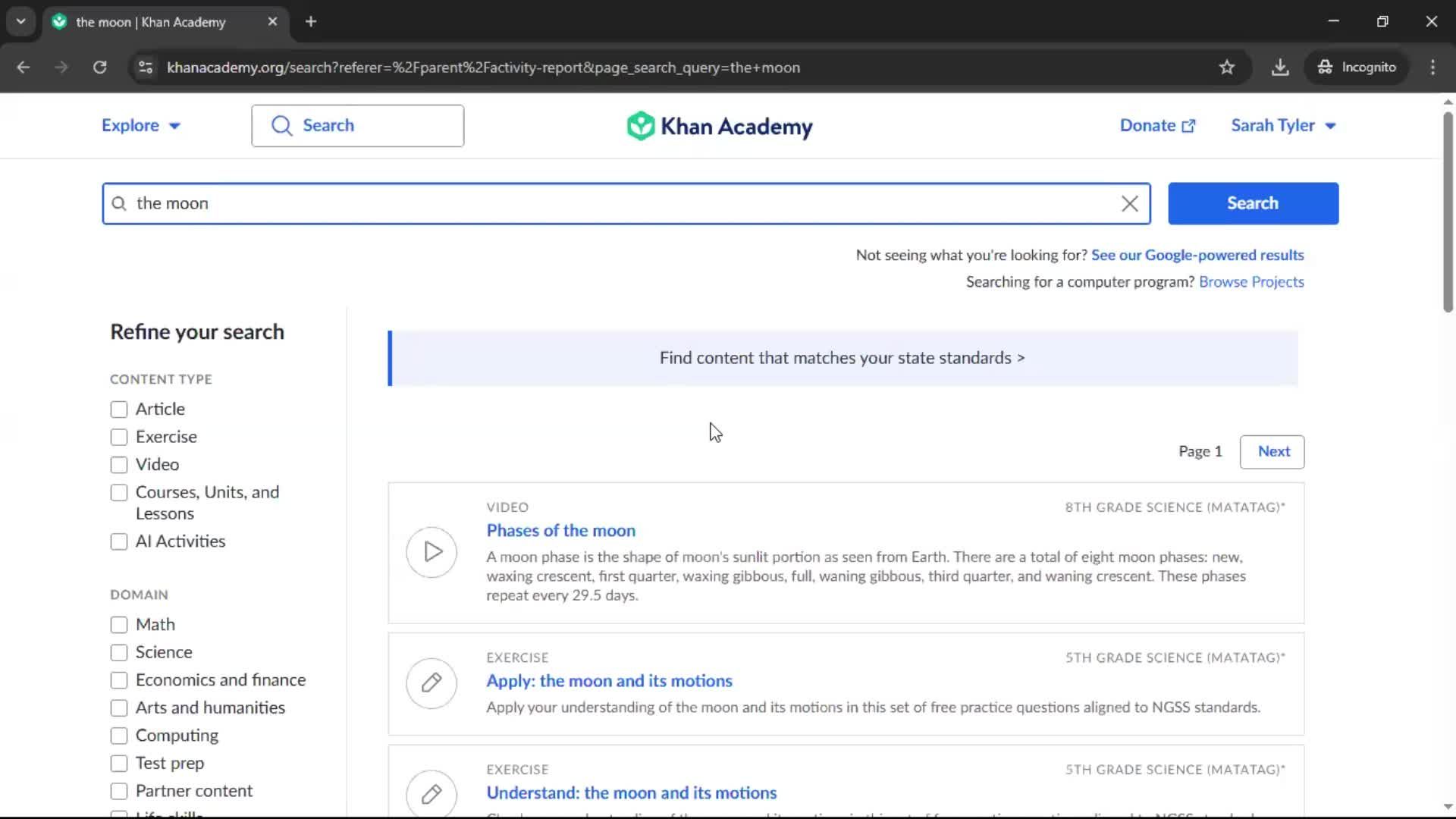Close the Khan Academy browser tab
Viewport: 1456px width, 819px height.
(272, 21)
